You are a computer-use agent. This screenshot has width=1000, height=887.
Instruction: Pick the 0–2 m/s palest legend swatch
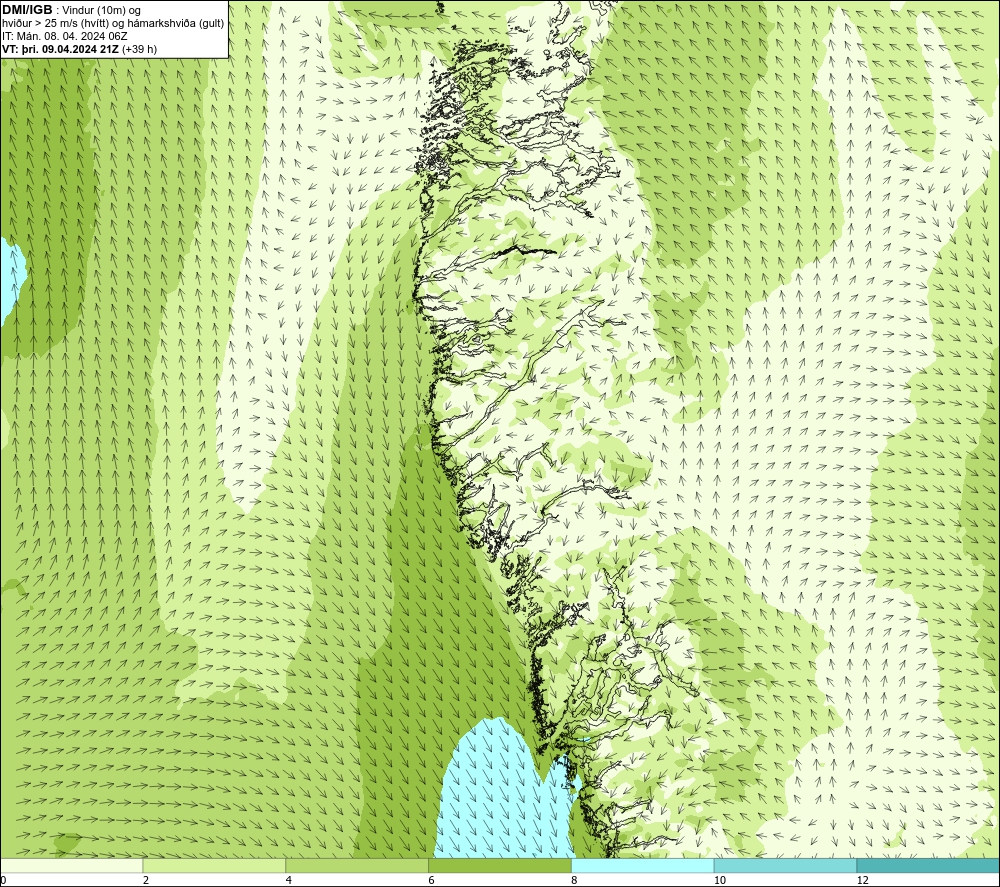(71, 865)
